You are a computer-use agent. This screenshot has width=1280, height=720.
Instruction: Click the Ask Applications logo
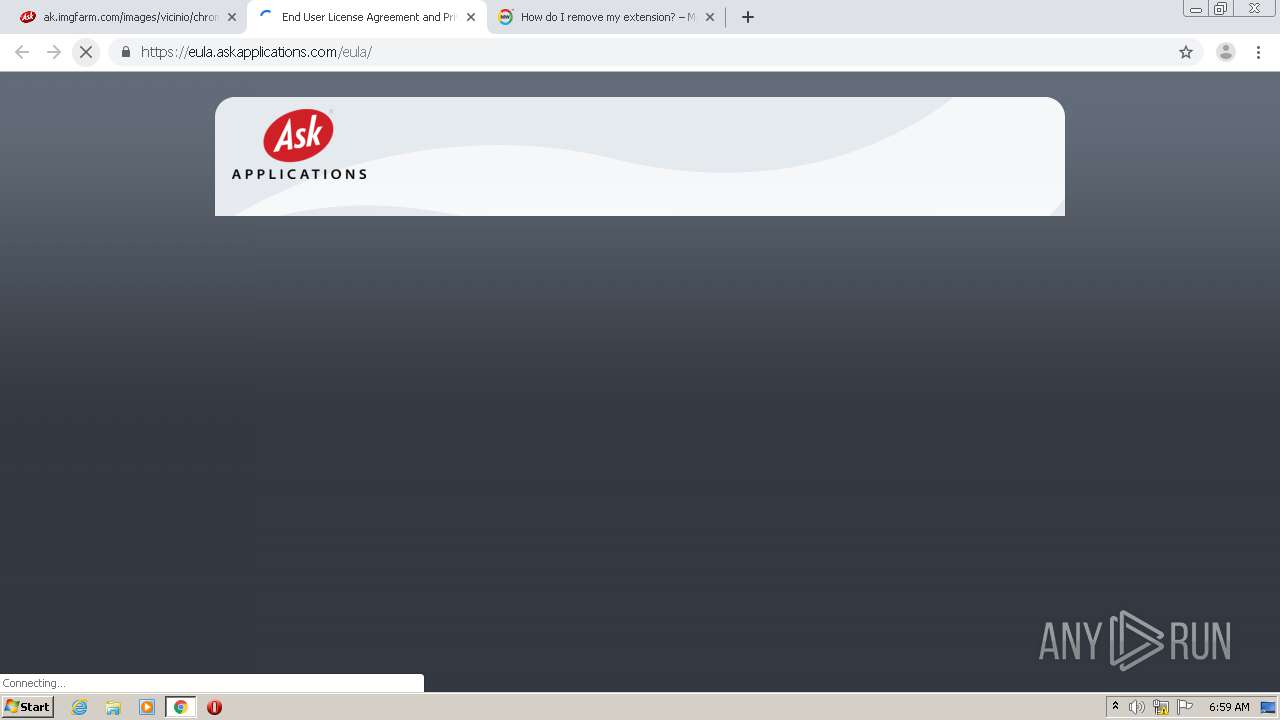coord(299,145)
